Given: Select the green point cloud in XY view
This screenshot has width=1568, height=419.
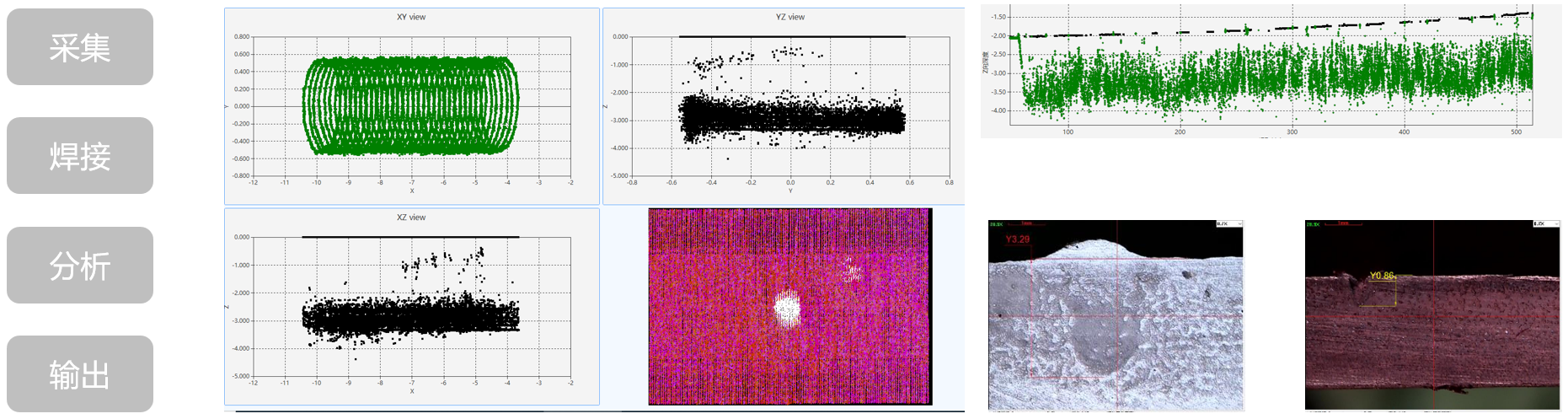Looking at the screenshot, I should pos(410,106).
